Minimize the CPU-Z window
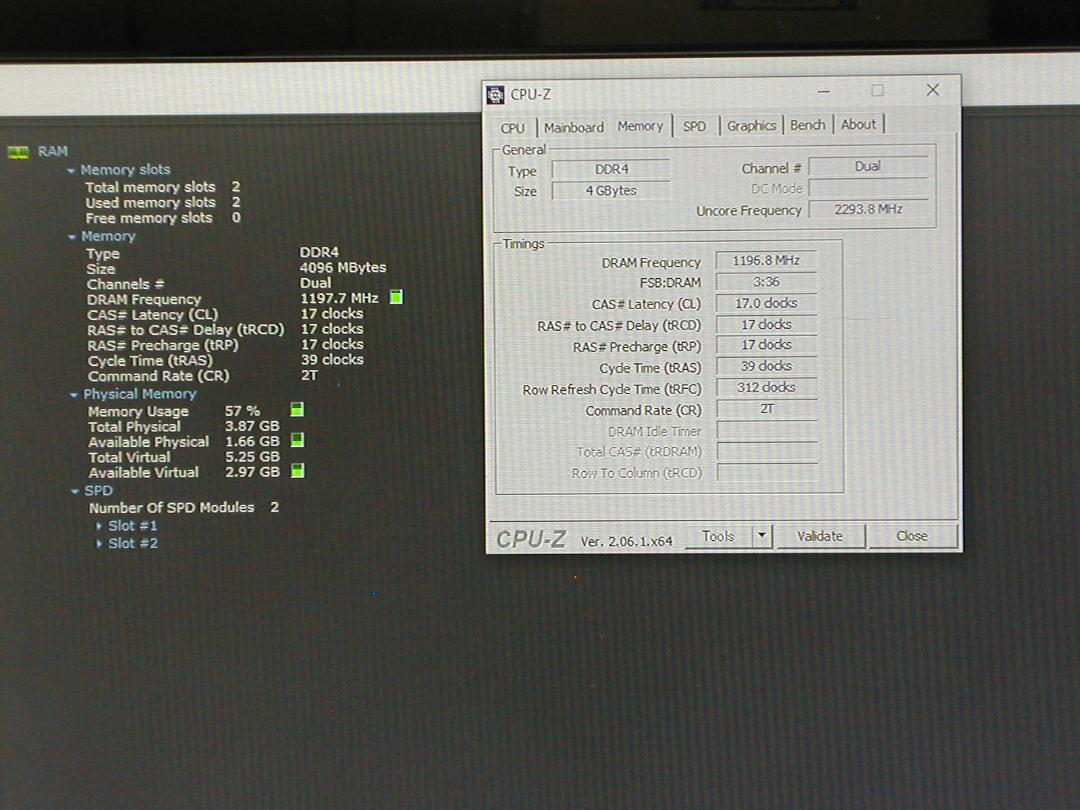 coord(824,91)
